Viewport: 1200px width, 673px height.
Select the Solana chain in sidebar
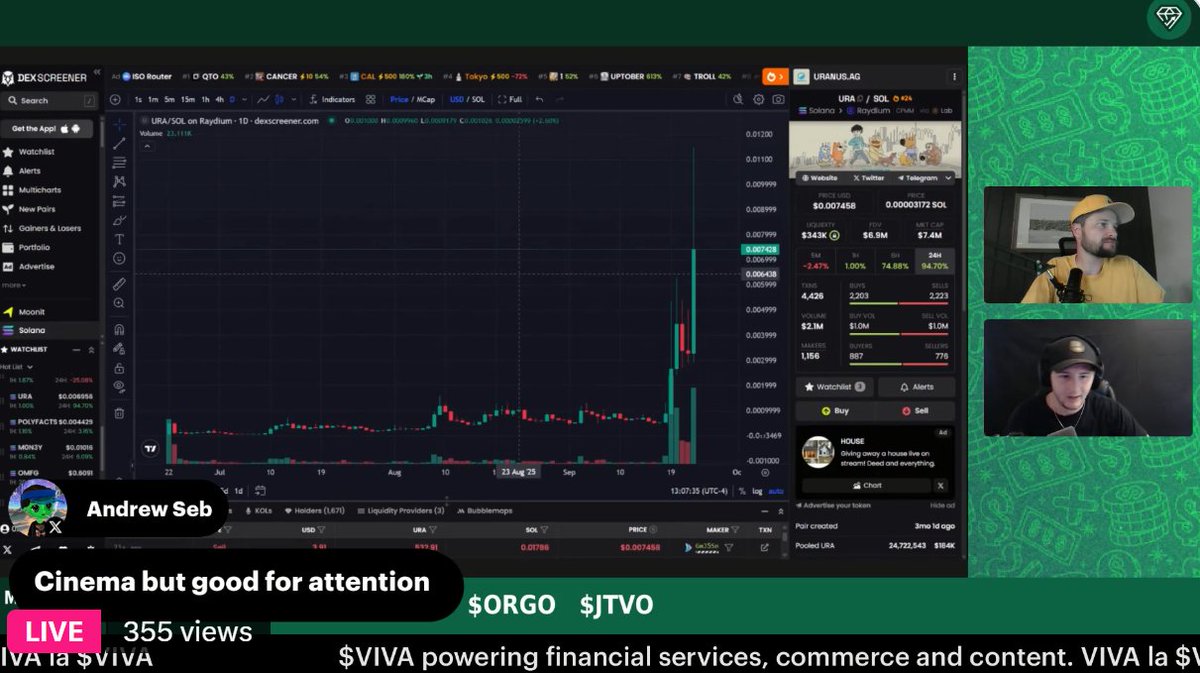click(50, 330)
